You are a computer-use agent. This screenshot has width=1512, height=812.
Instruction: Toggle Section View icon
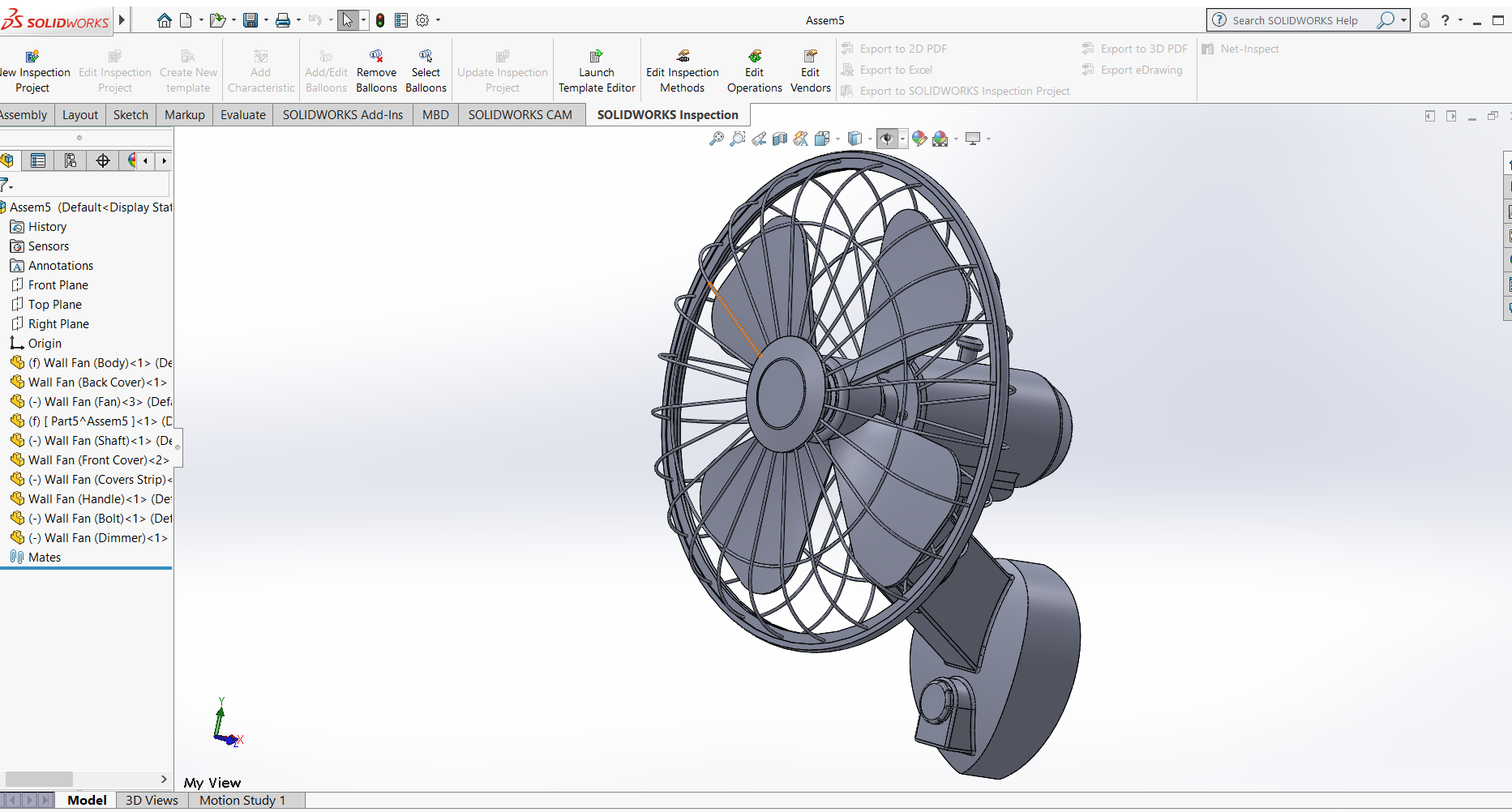[780, 139]
